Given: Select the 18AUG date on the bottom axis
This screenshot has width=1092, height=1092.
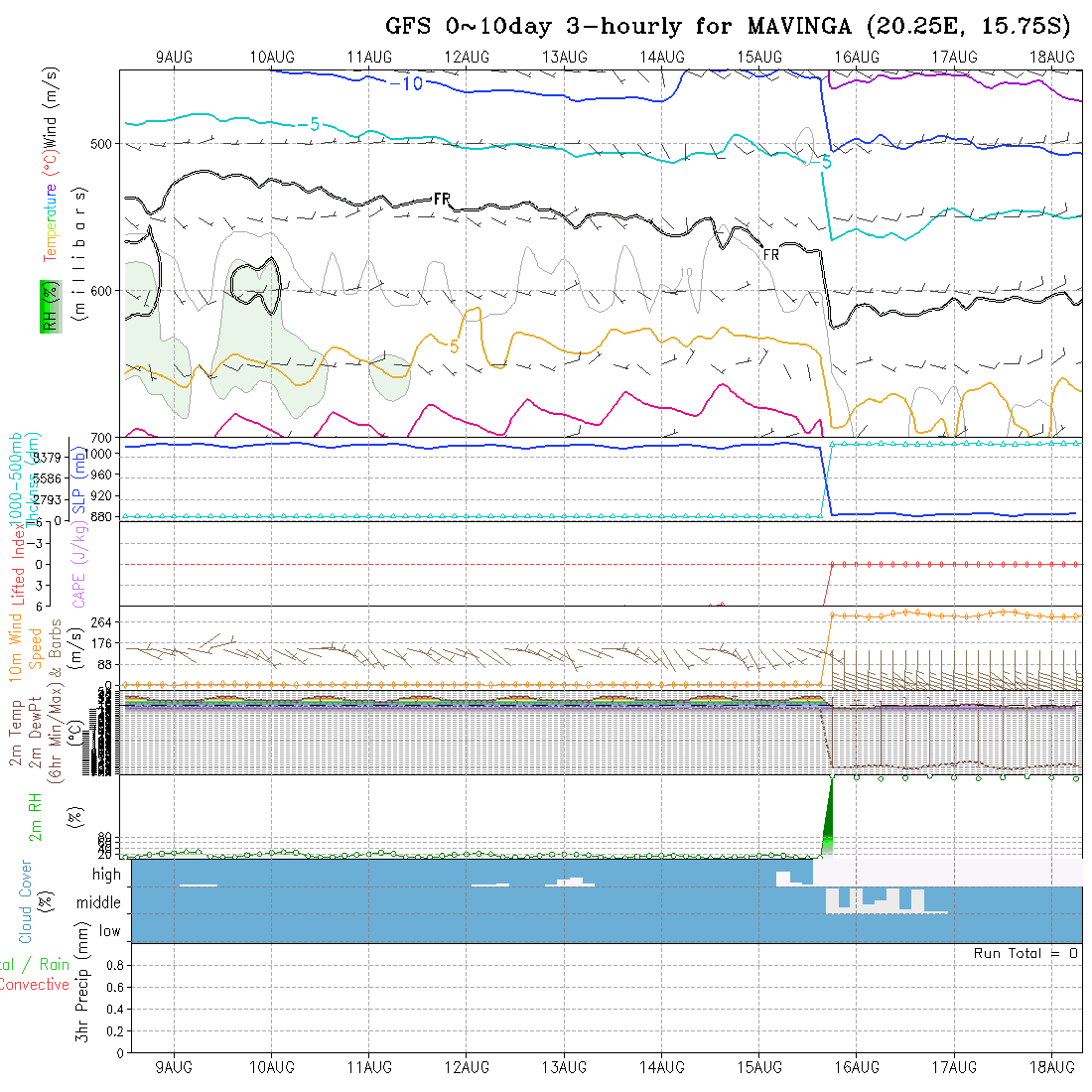Looking at the screenshot, I should point(1051,1067).
